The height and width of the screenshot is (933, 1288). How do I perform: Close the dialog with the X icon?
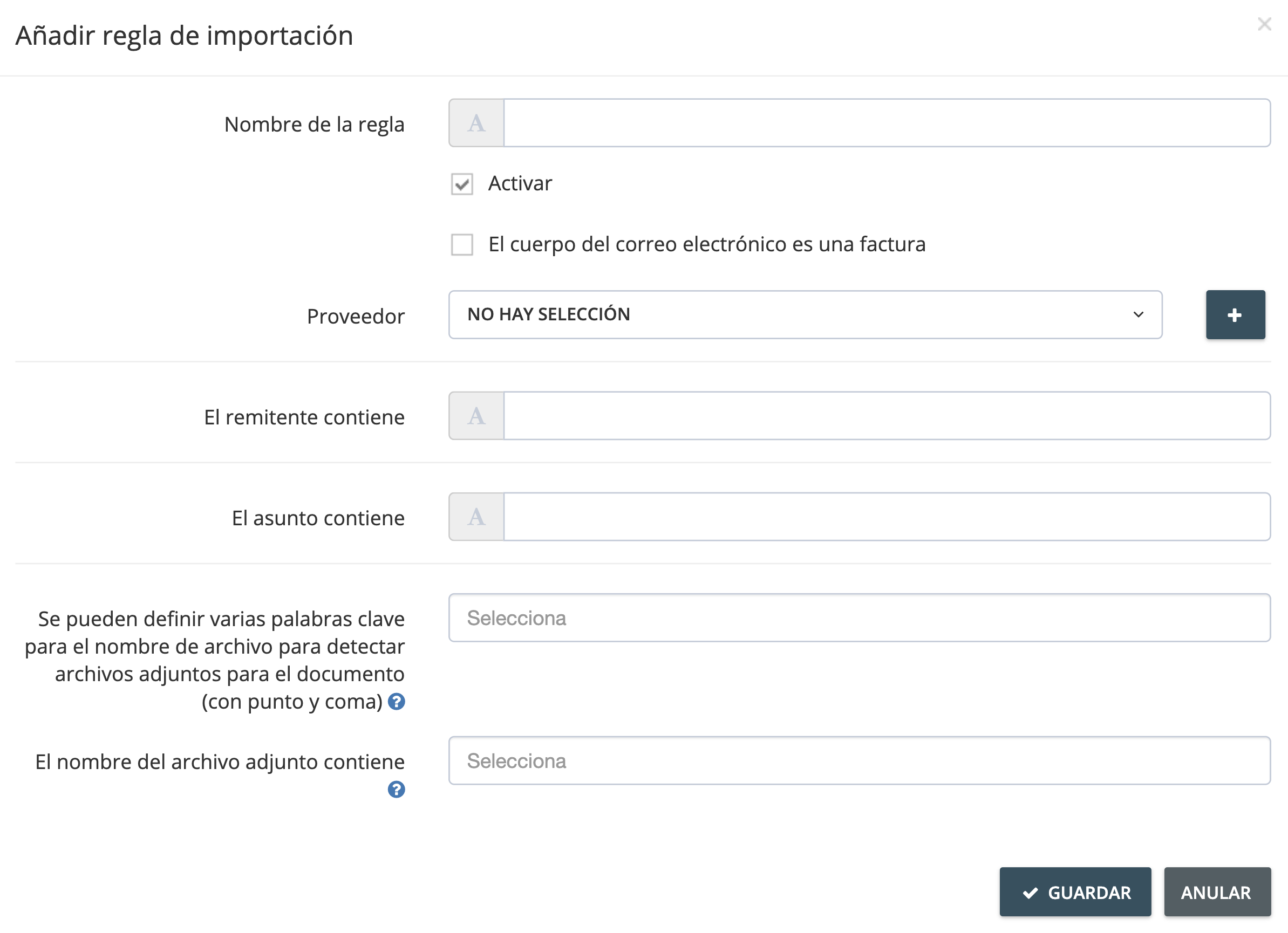pos(1264,24)
